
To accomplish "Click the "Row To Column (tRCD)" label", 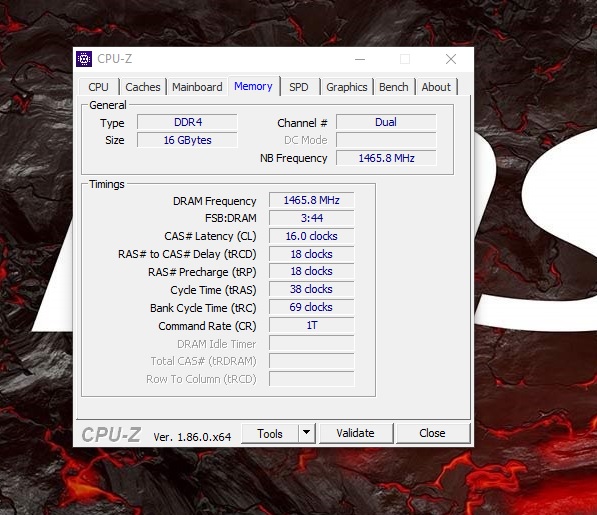I will (201, 379).
